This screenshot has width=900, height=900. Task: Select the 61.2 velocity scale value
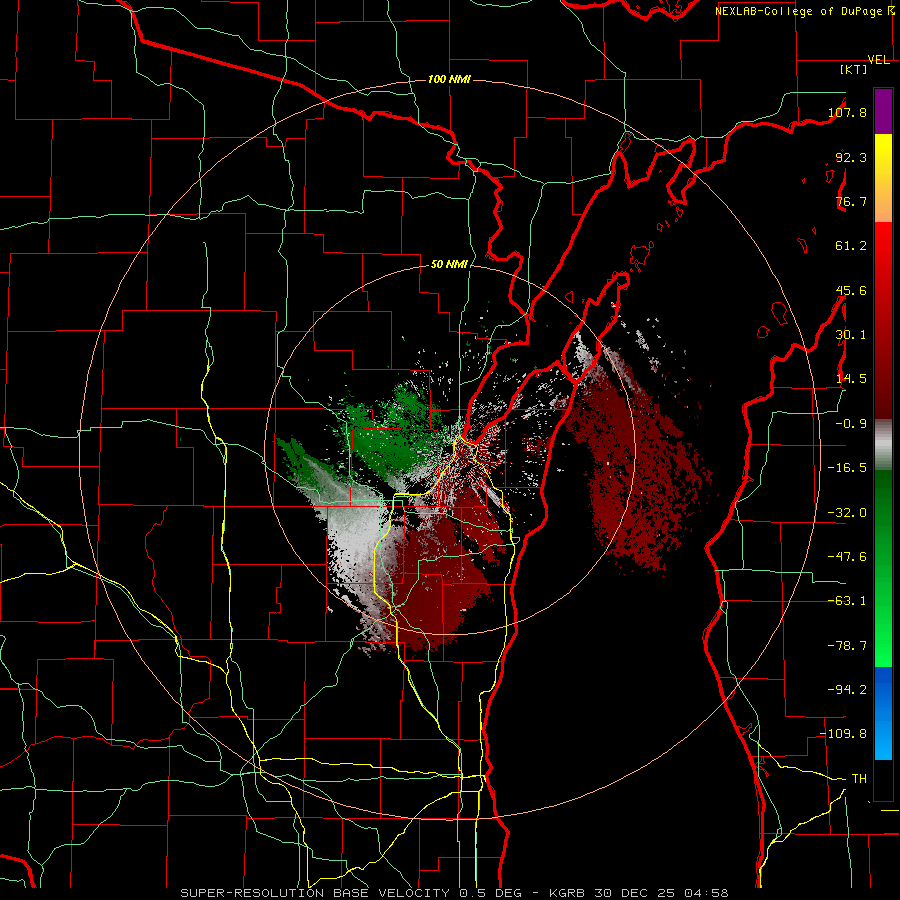coord(851,246)
